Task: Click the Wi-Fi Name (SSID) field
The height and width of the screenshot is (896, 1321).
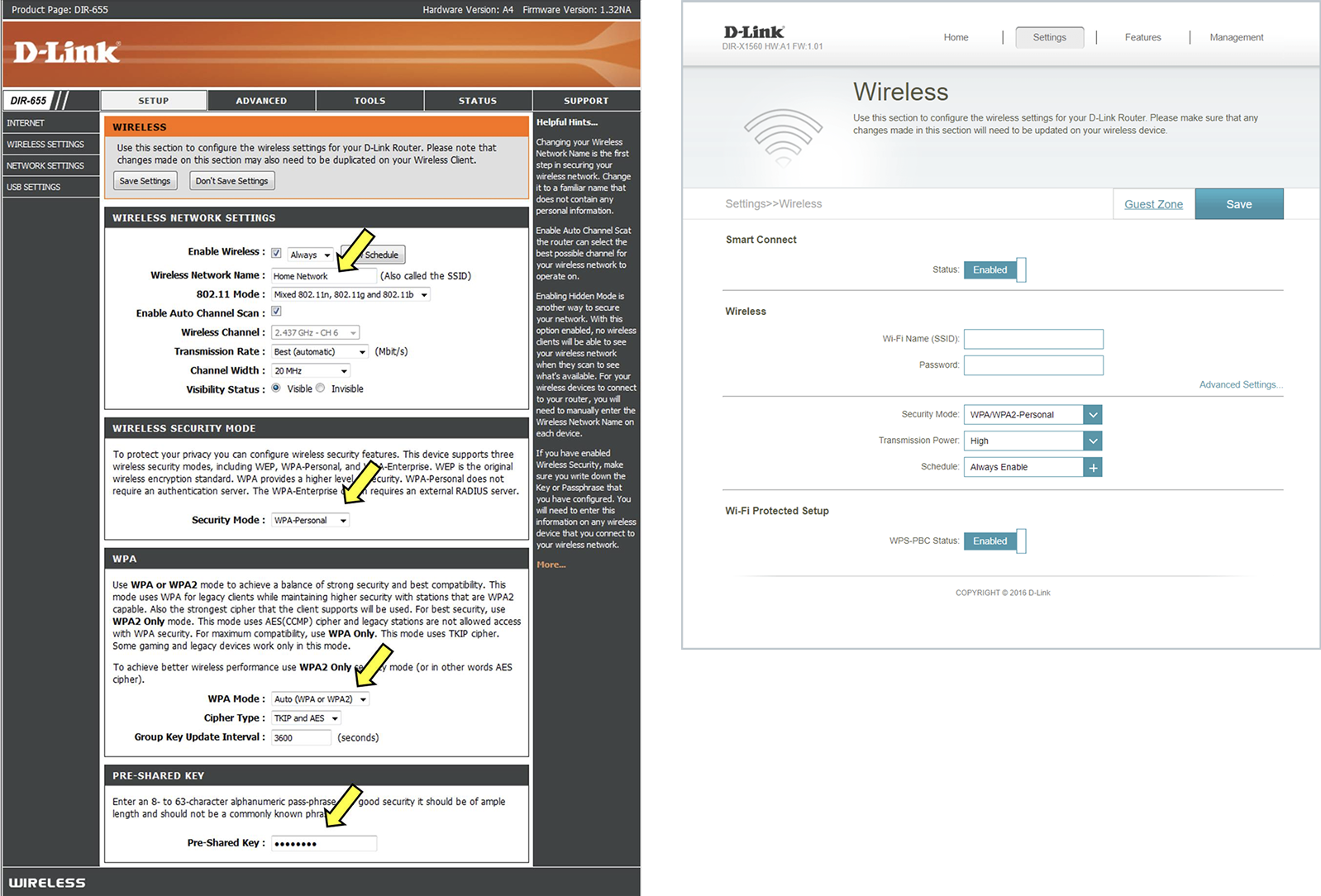Action: point(1033,339)
